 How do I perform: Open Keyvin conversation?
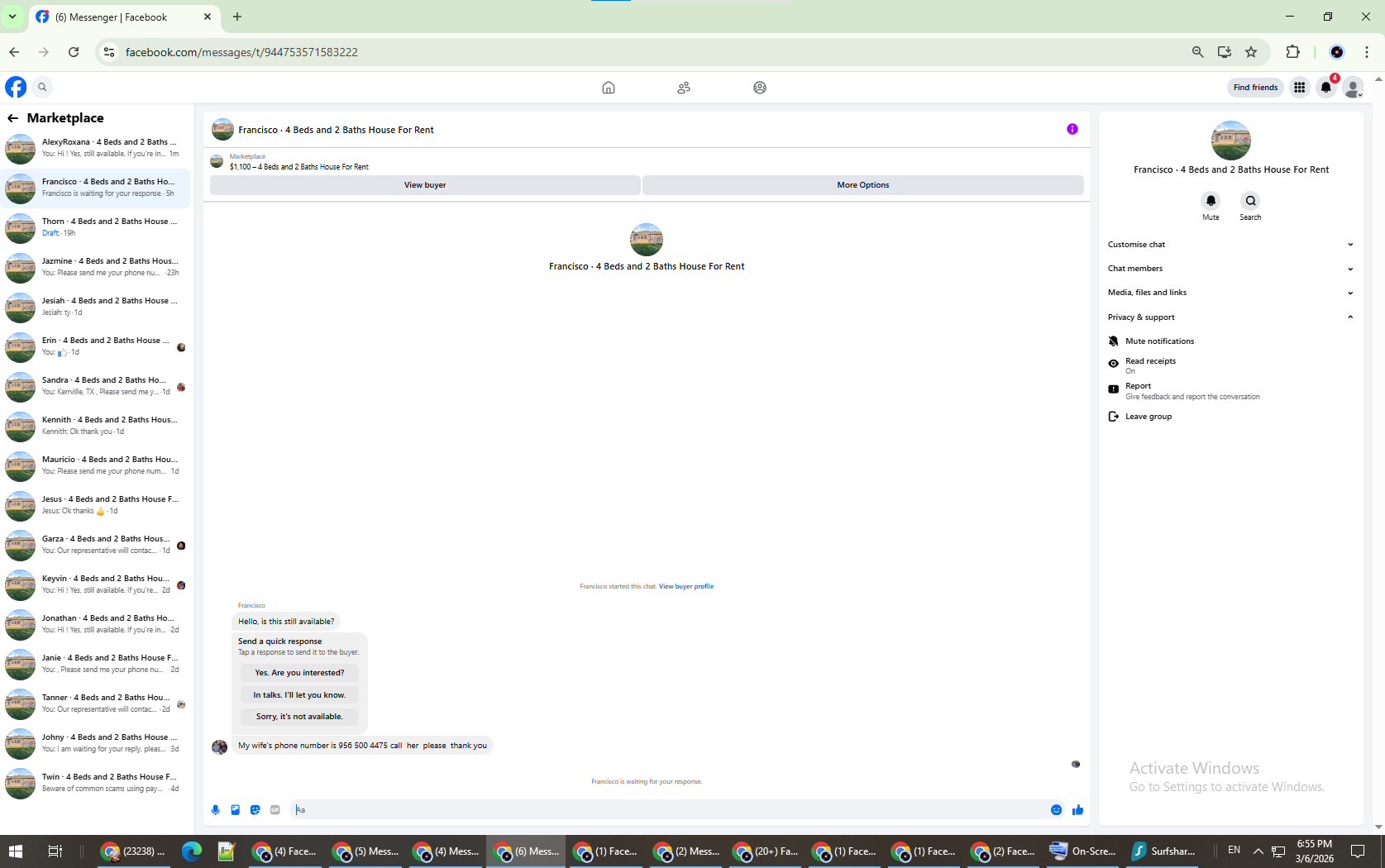point(97,585)
